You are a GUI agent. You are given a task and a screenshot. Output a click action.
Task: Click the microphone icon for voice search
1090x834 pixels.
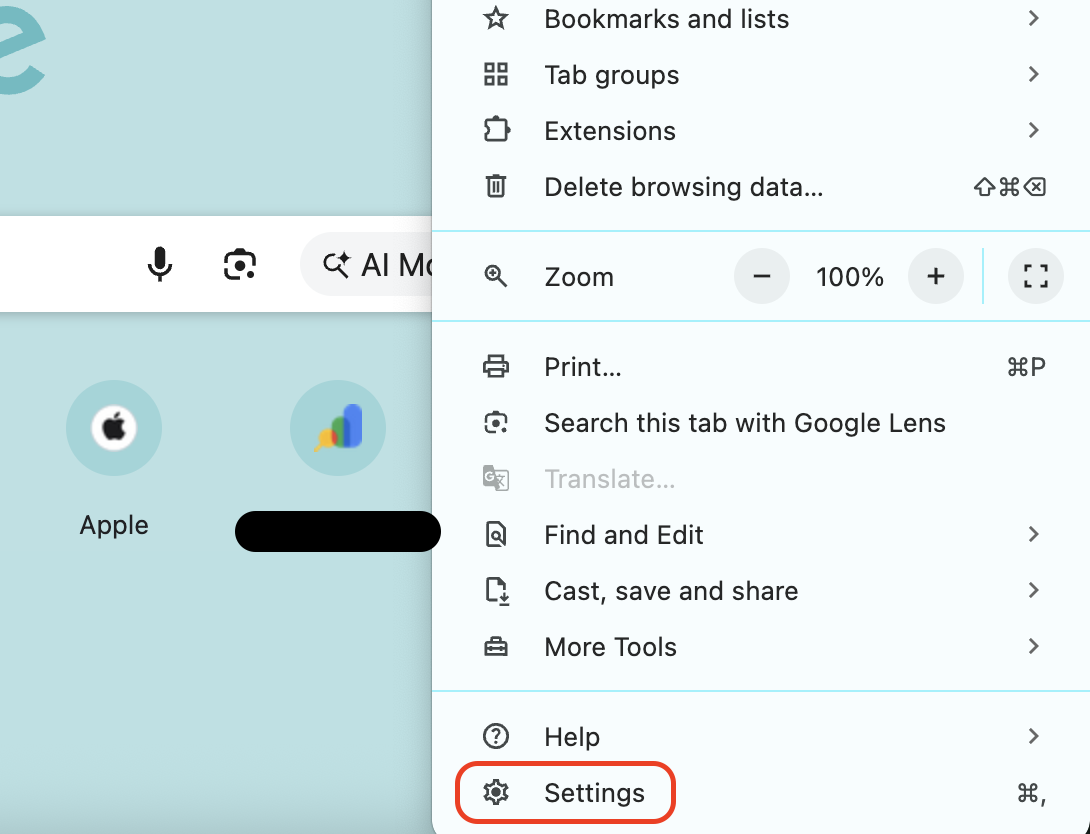click(159, 264)
